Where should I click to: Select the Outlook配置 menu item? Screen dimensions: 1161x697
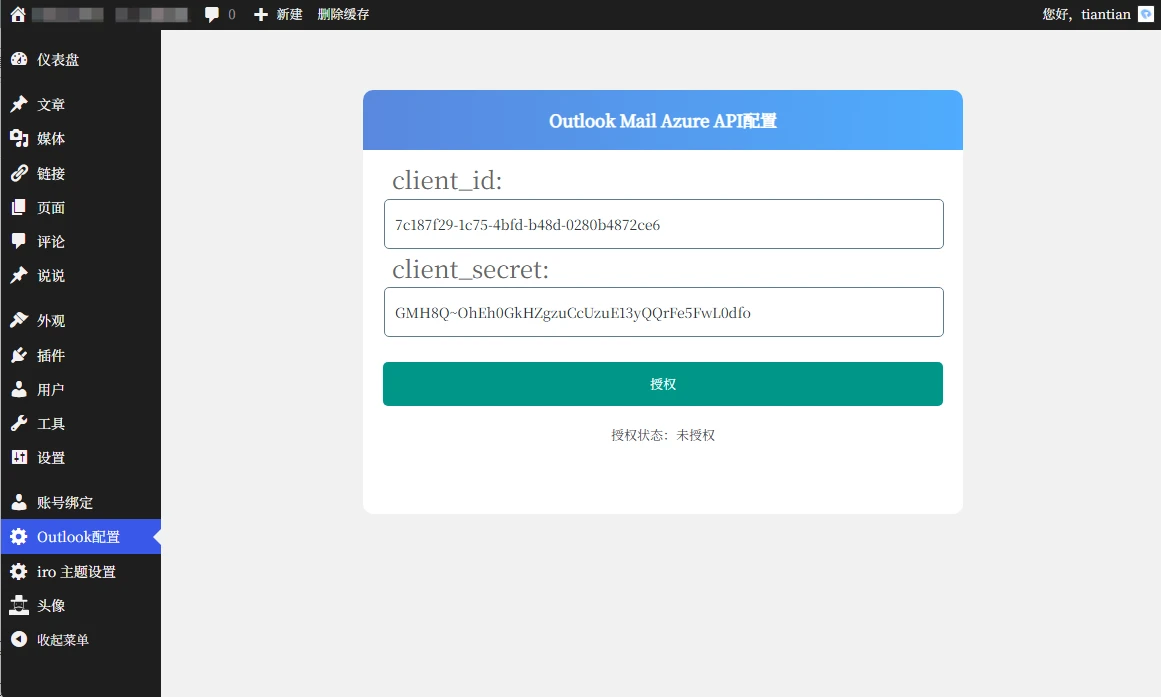pyautogui.click(x=81, y=537)
